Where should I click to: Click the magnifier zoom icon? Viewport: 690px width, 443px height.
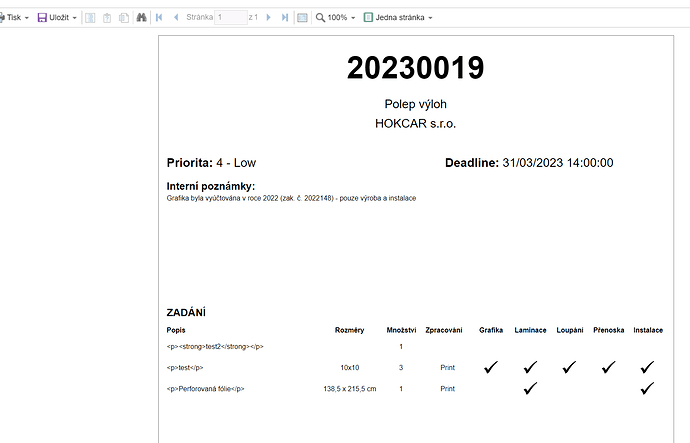(x=320, y=18)
